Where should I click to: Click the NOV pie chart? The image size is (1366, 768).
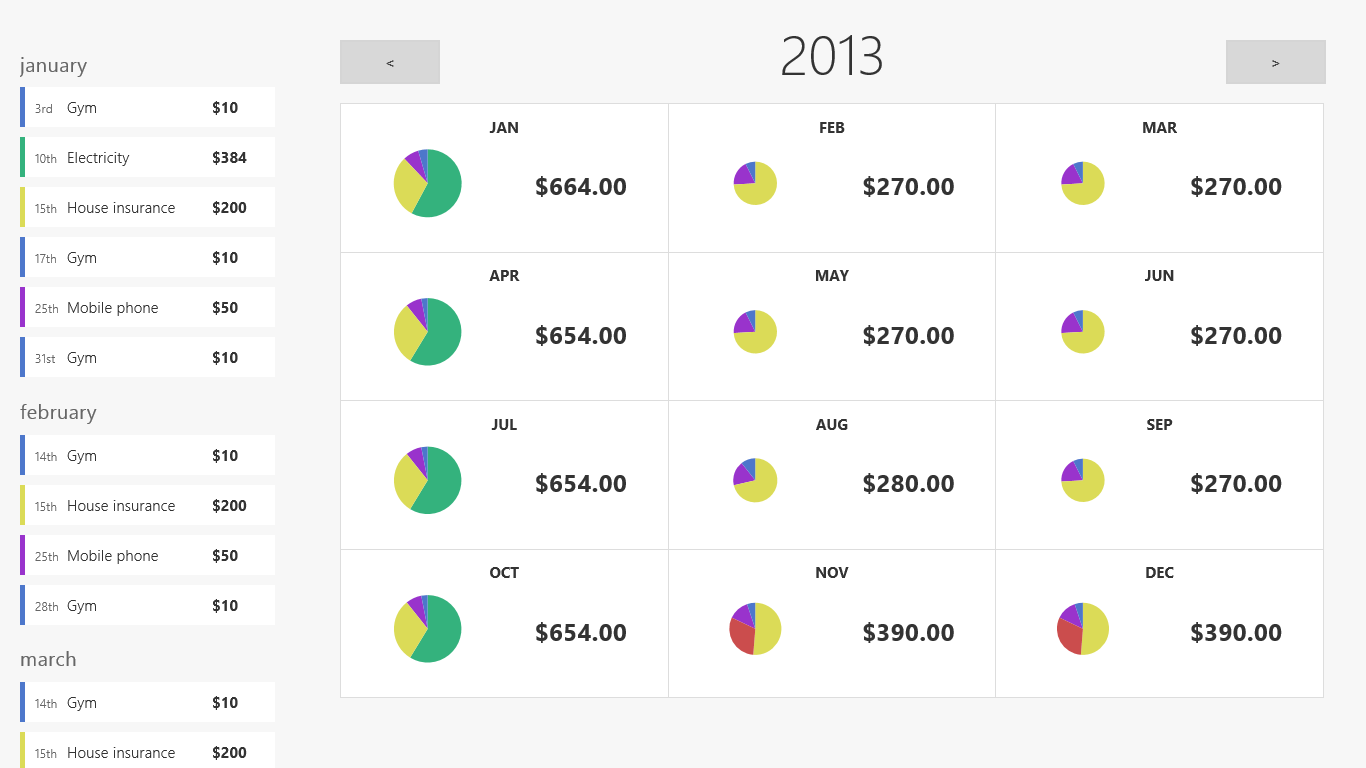point(755,629)
